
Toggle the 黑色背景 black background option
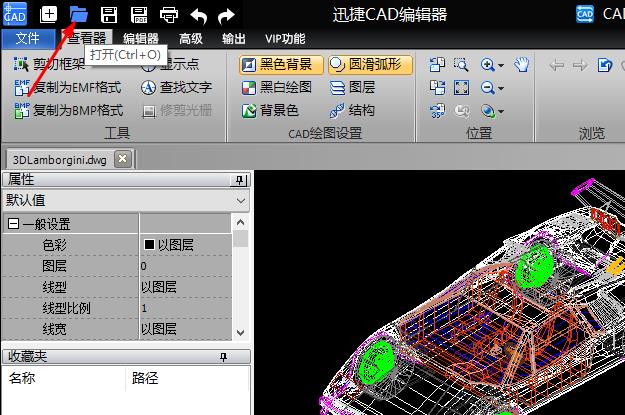pos(281,65)
